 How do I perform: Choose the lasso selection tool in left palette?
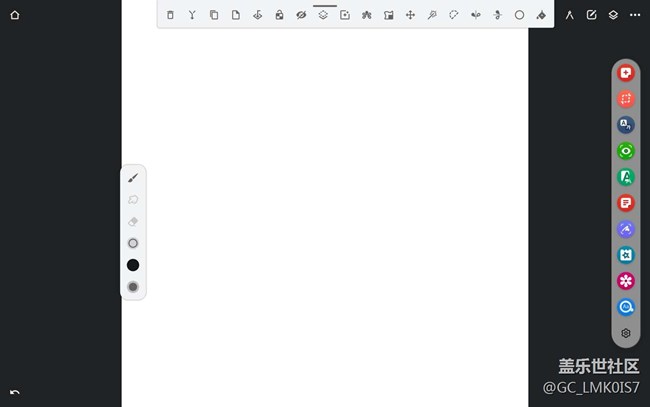pos(133,199)
